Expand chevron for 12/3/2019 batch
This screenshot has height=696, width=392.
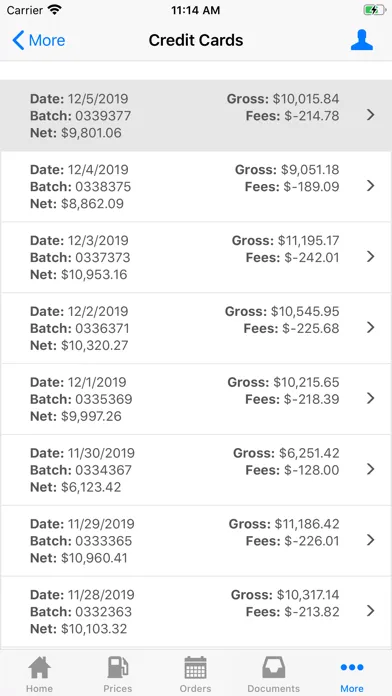point(371,257)
